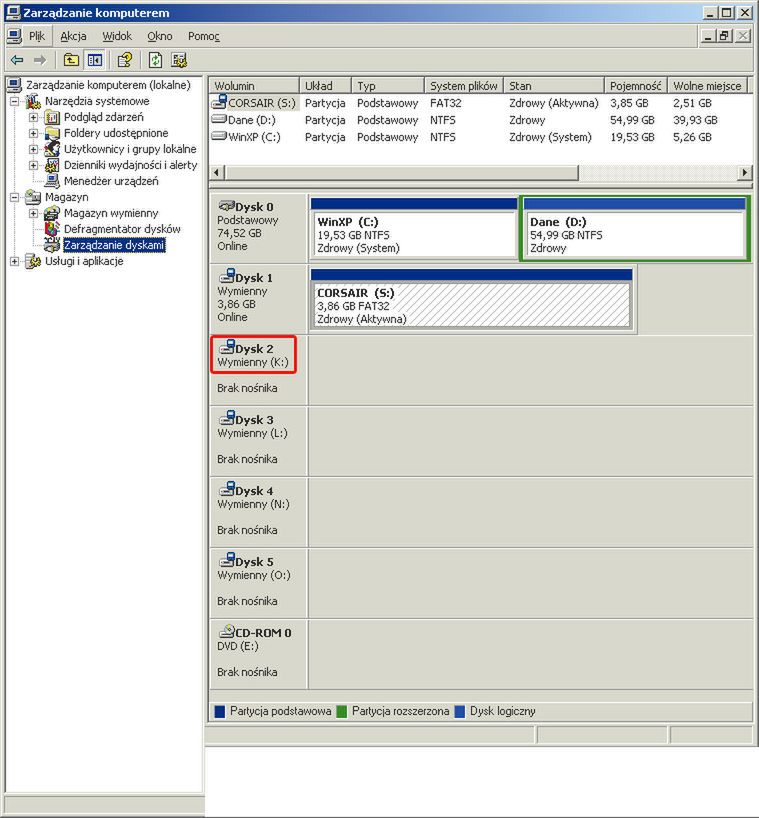The image size is (759, 818).
Task: Click the dark blue Partycja podstawowa swatch
Action: 220,712
